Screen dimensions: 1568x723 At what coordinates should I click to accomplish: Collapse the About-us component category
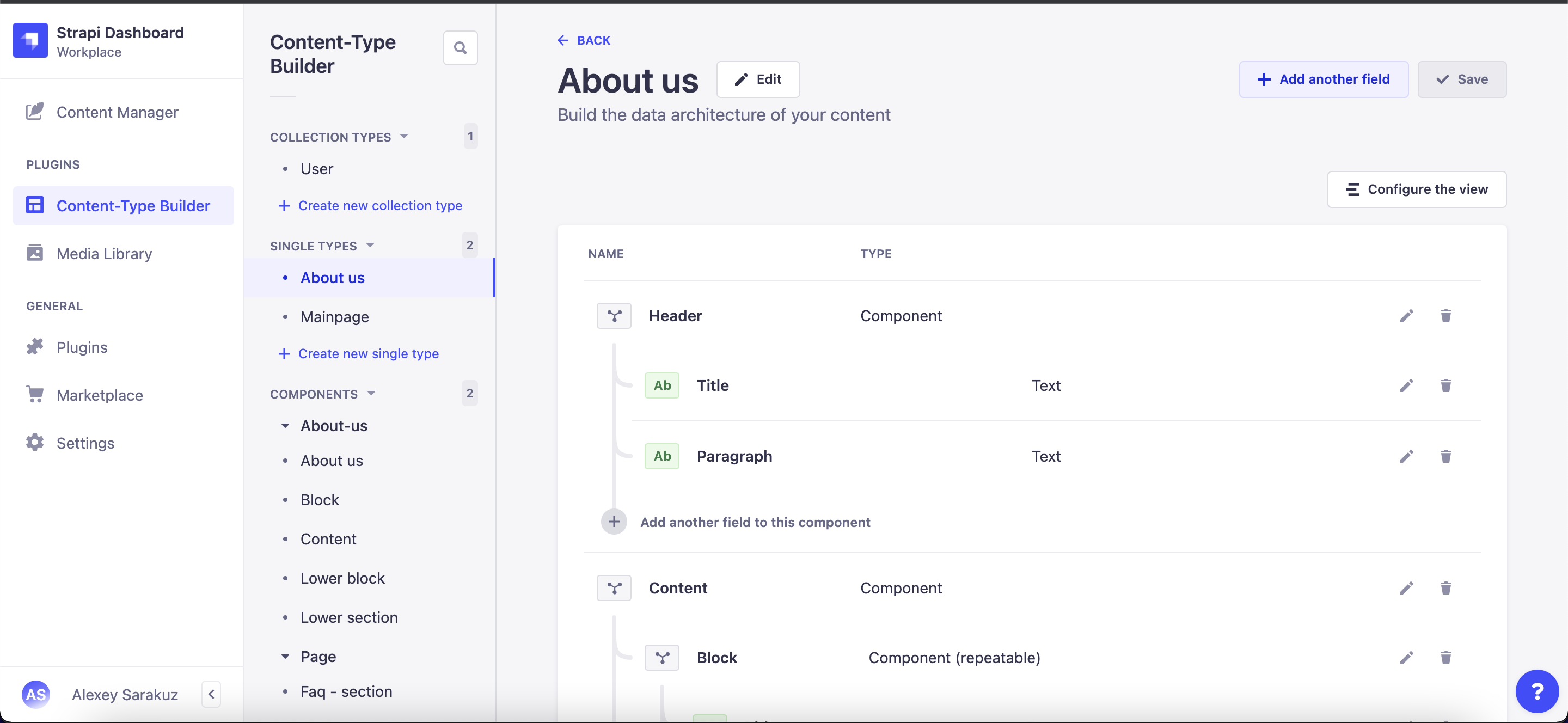(x=285, y=426)
